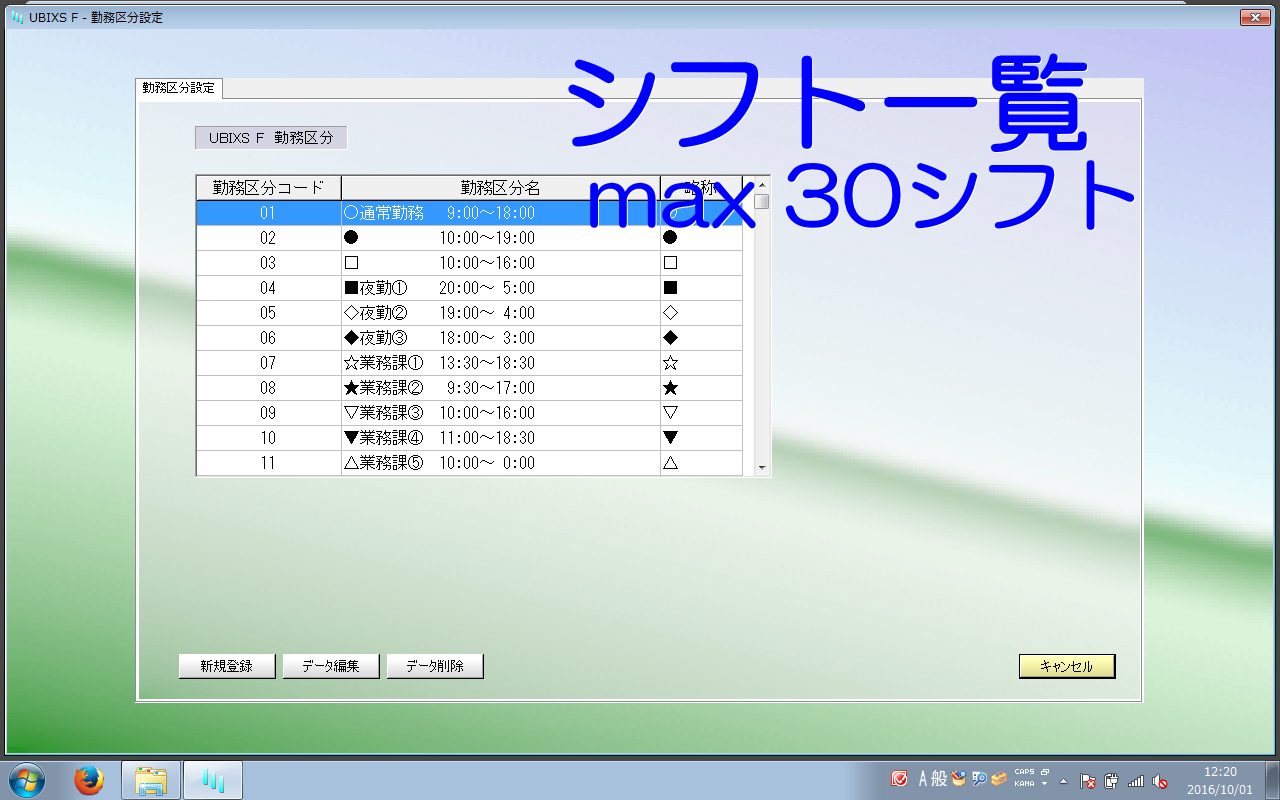This screenshot has width=1280, height=800.
Task: Show hidden system tray icons arrow
Action: (1063, 781)
